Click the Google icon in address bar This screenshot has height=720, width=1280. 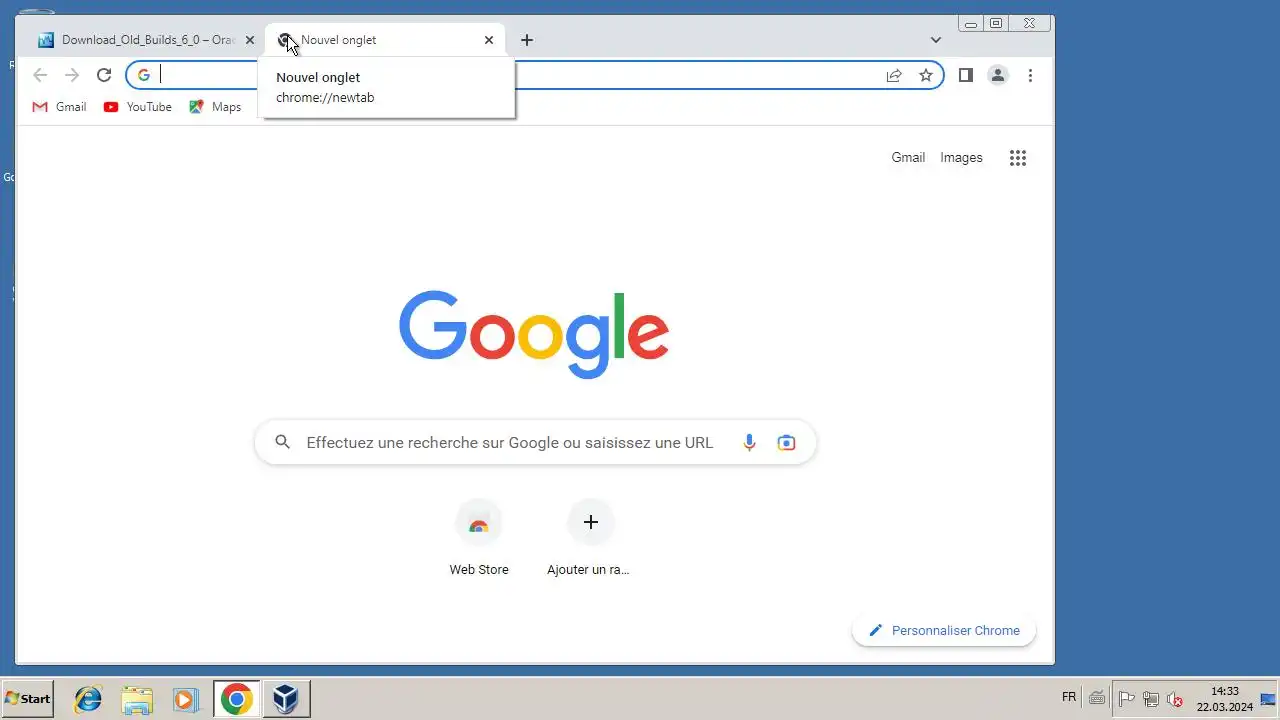pyautogui.click(x=144, y=75)
